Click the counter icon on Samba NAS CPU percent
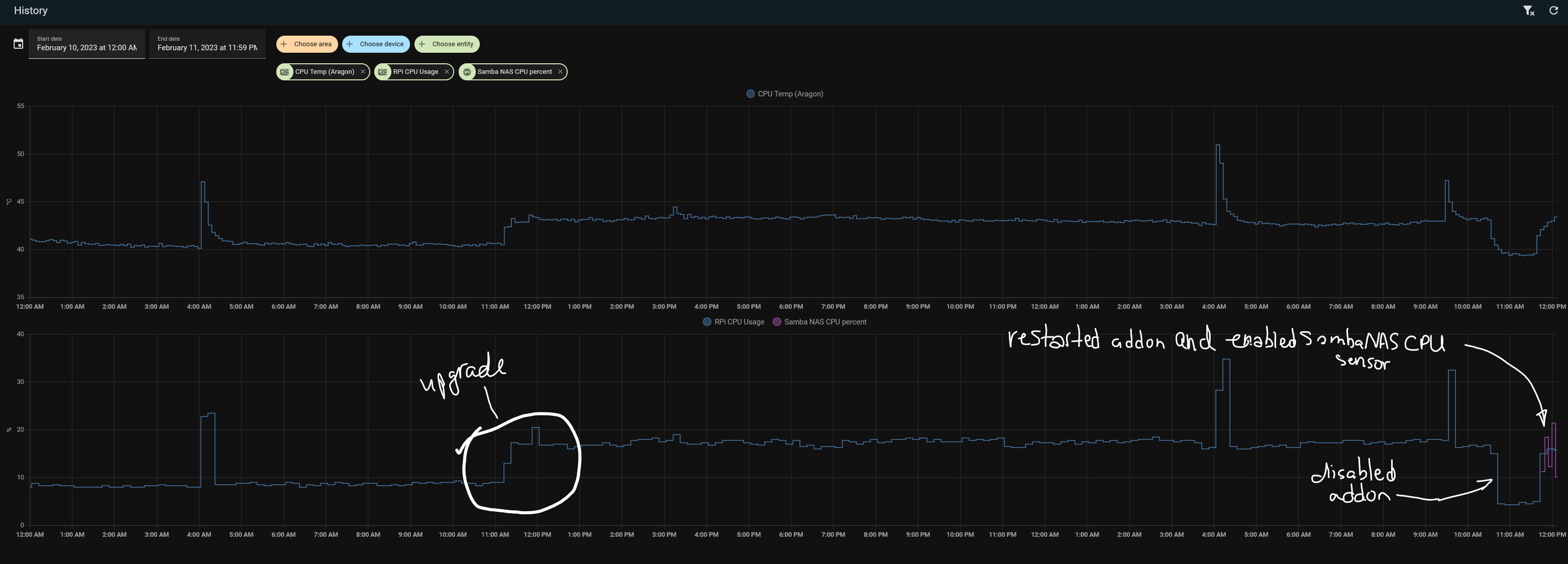 (x=467, y=72)
